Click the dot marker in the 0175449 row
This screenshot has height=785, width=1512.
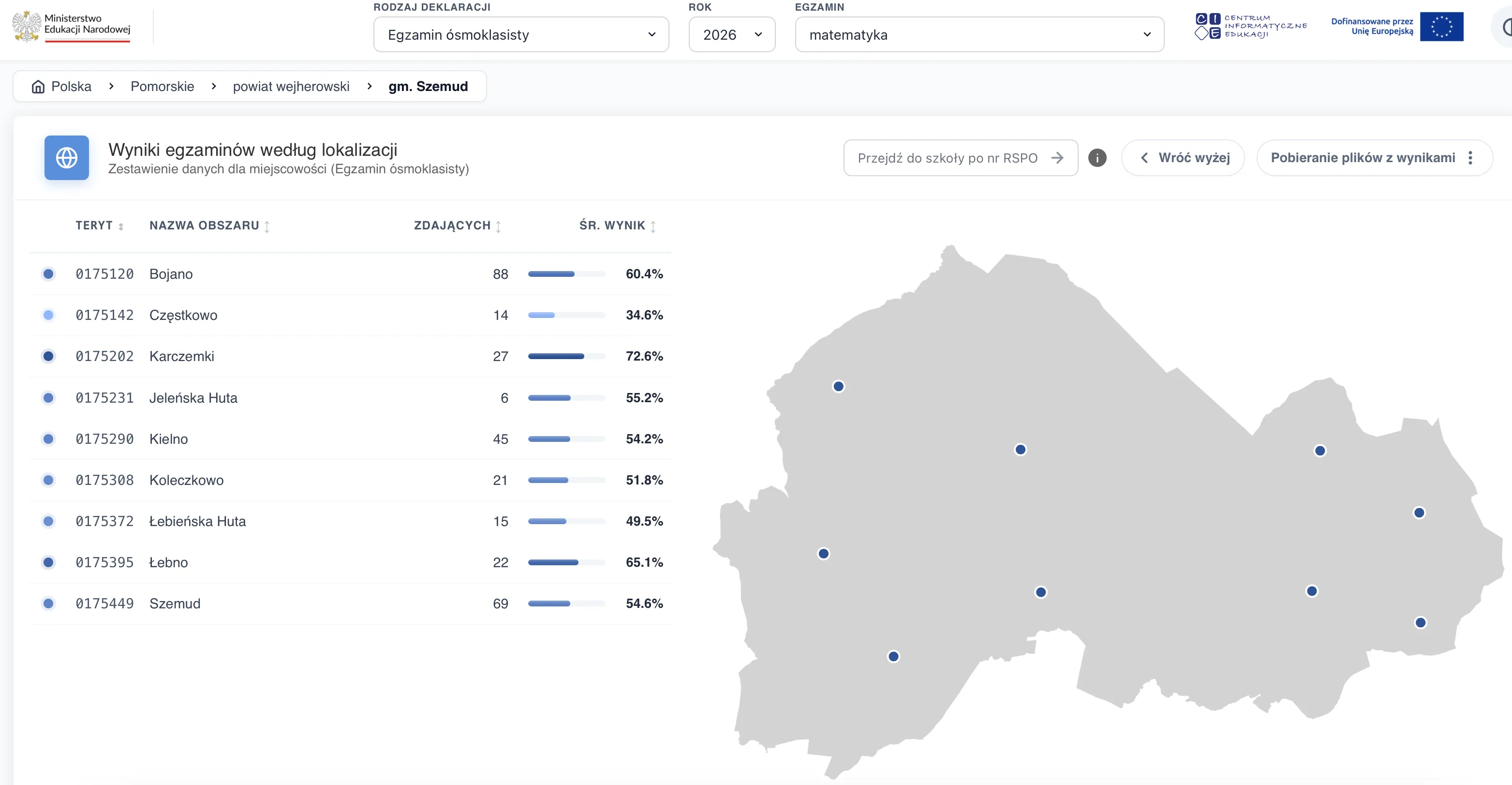click(x=49, y=604)
